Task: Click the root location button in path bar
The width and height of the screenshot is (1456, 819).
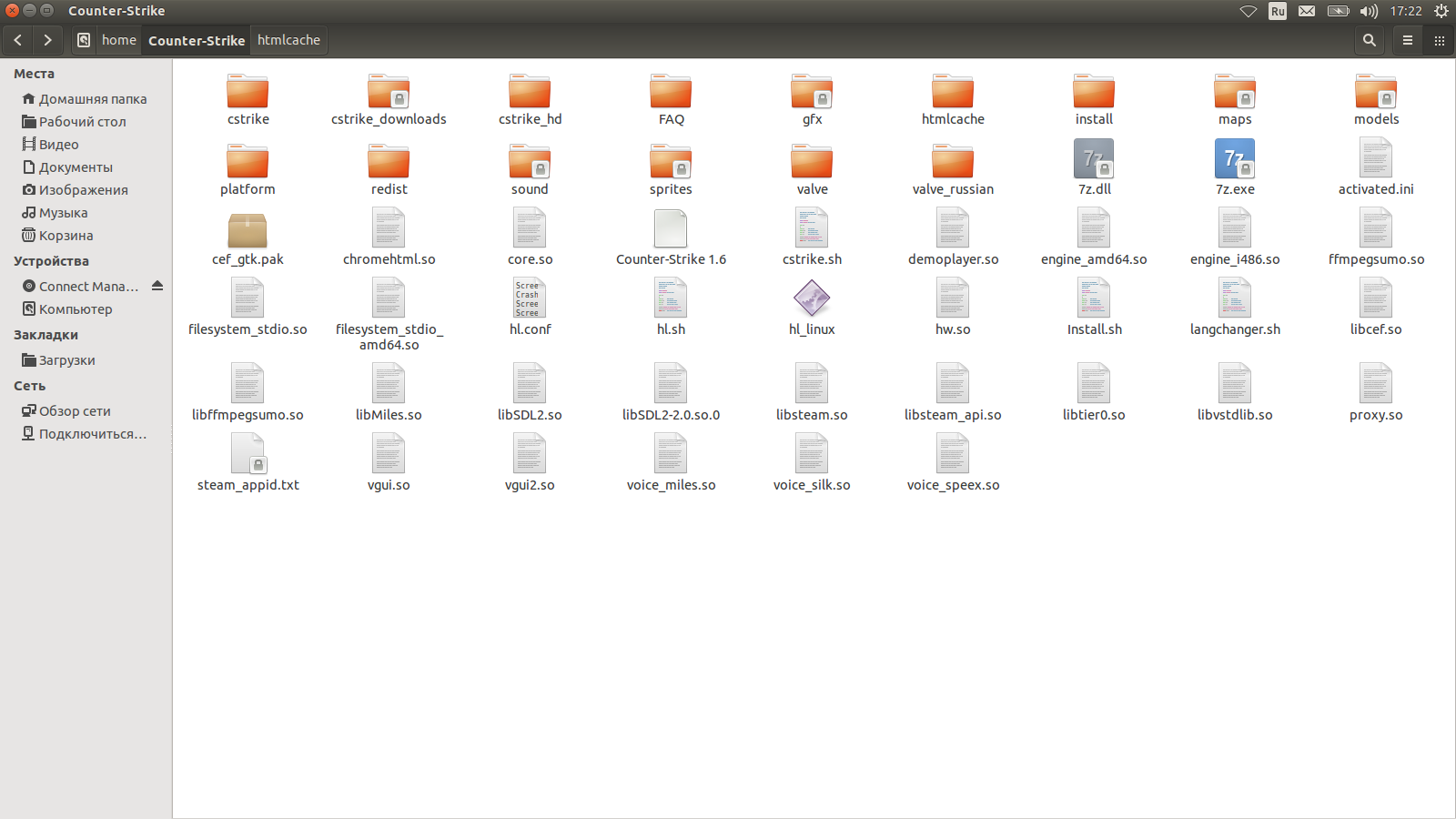Action: (84, 40)
